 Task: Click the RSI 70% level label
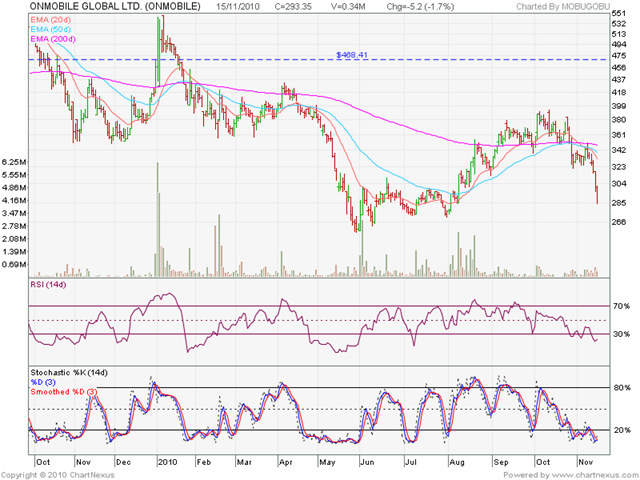(621, 306)
